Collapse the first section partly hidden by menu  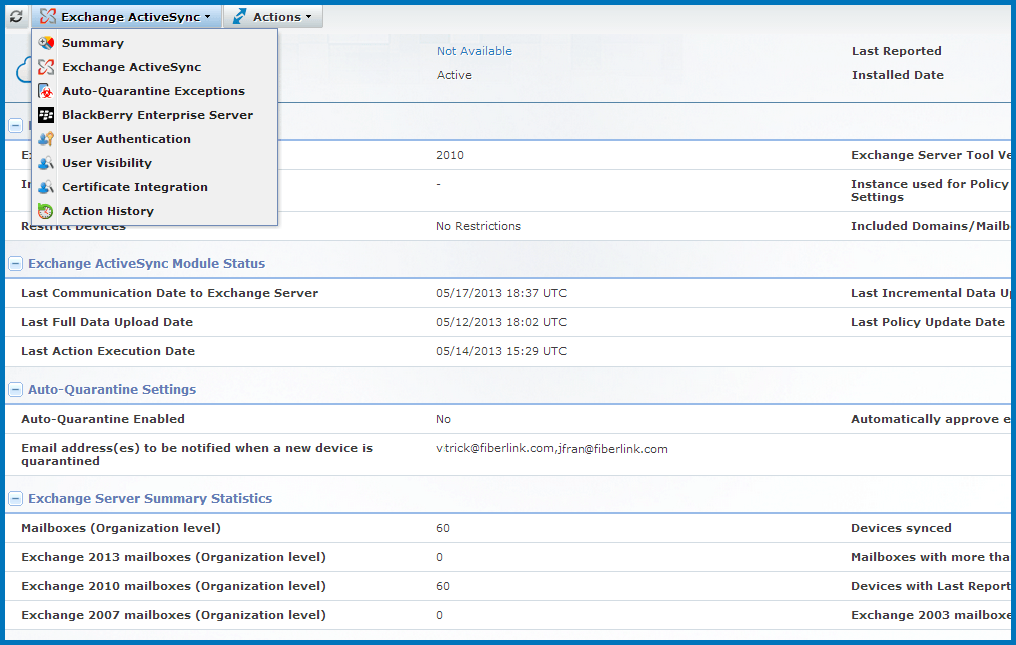(x=16, y=126)
